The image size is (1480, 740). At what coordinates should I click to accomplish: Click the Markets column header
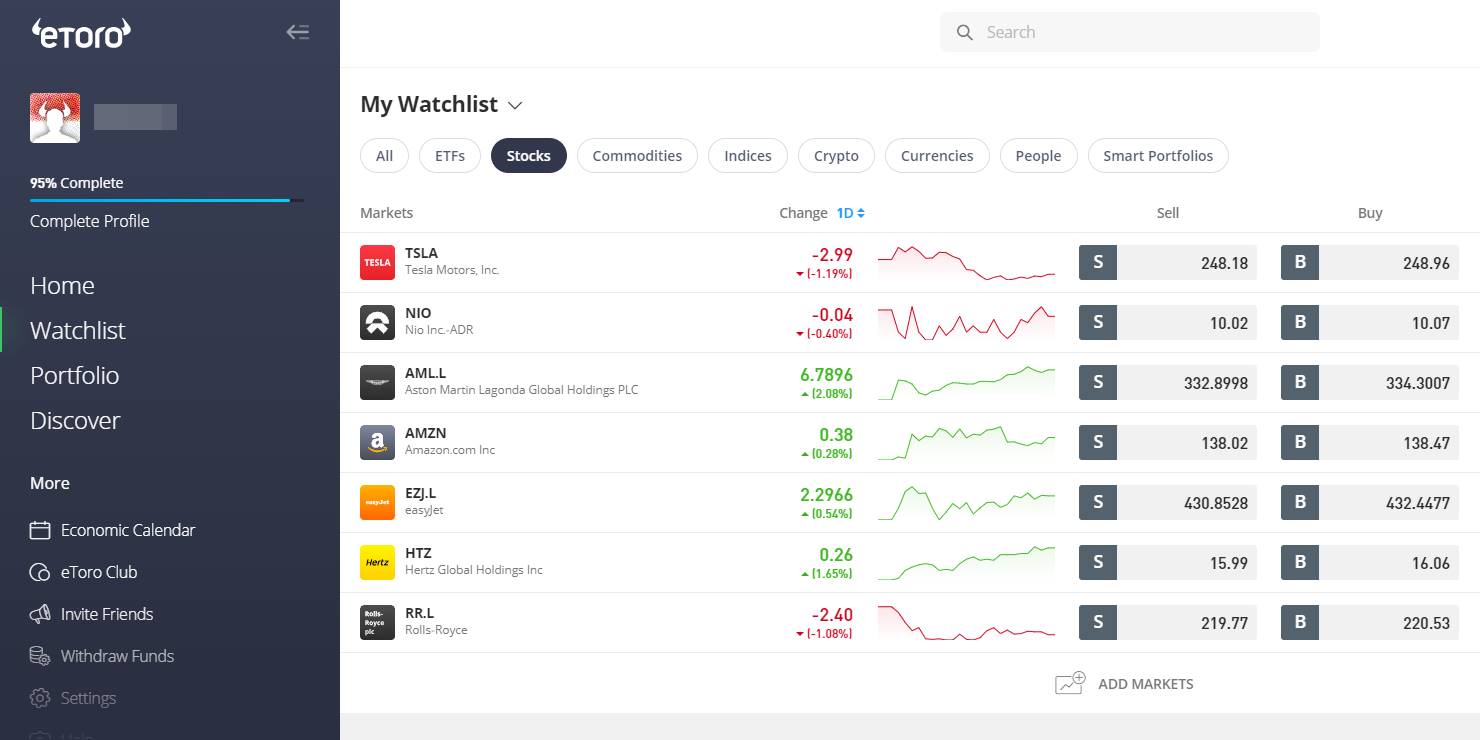[x=386, y=213]
